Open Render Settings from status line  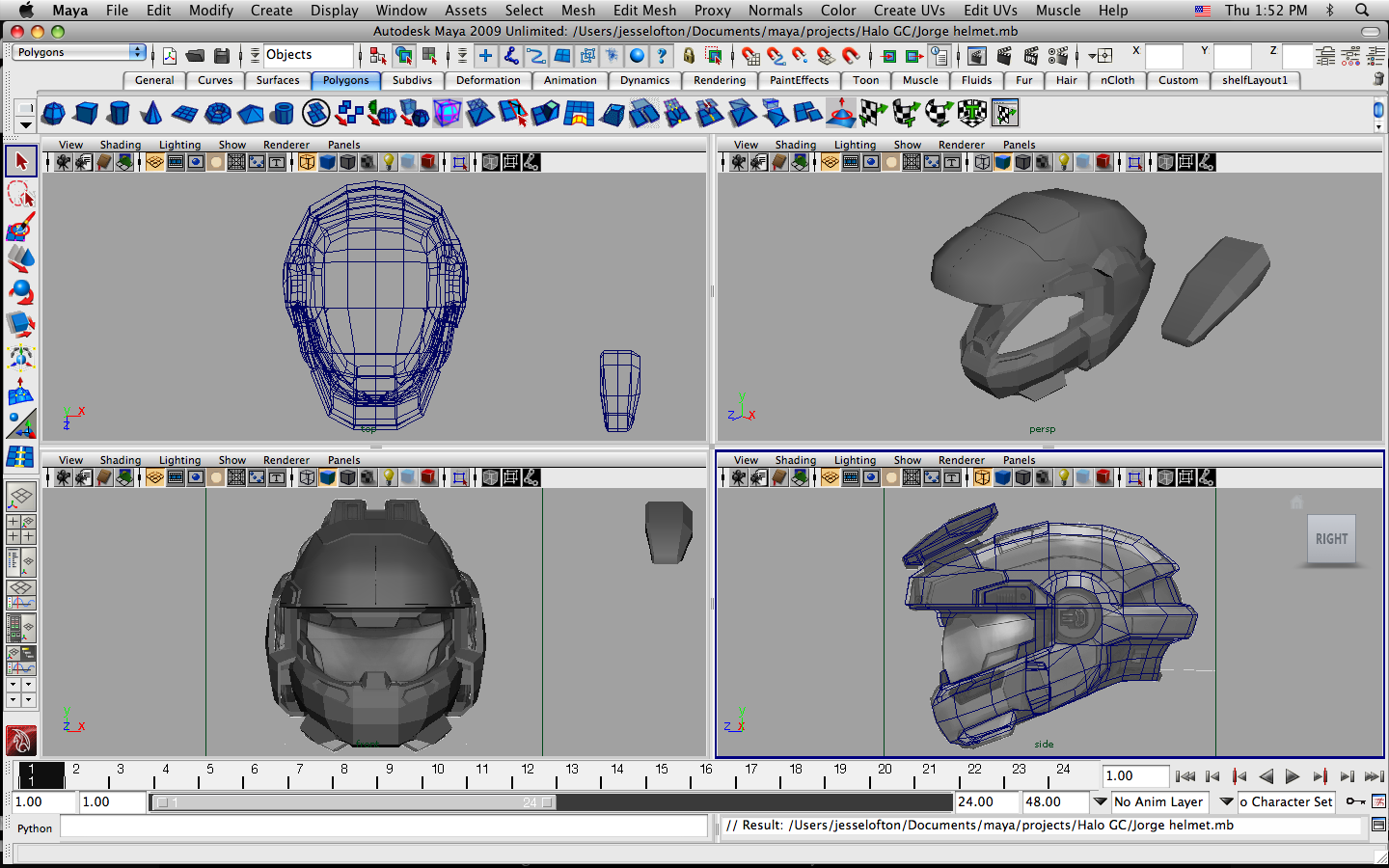(x=1058, y=56)
